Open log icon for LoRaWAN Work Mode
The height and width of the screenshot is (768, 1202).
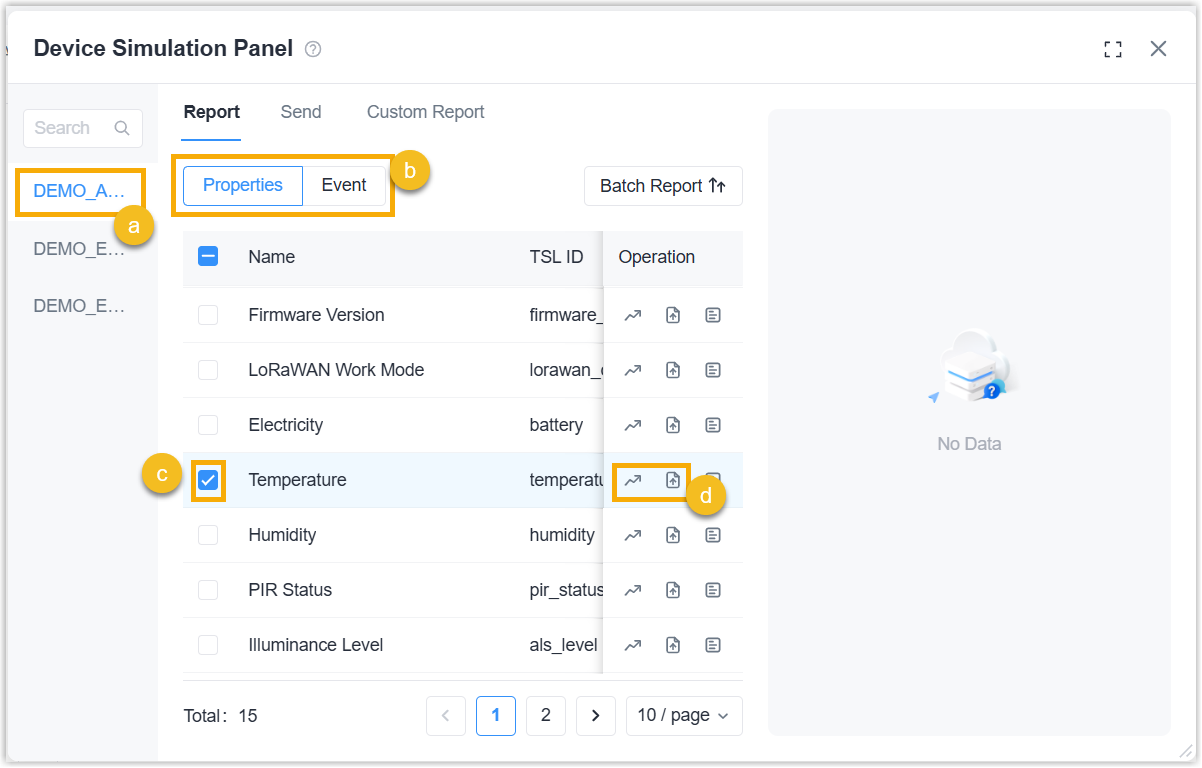tap(712, 370)
